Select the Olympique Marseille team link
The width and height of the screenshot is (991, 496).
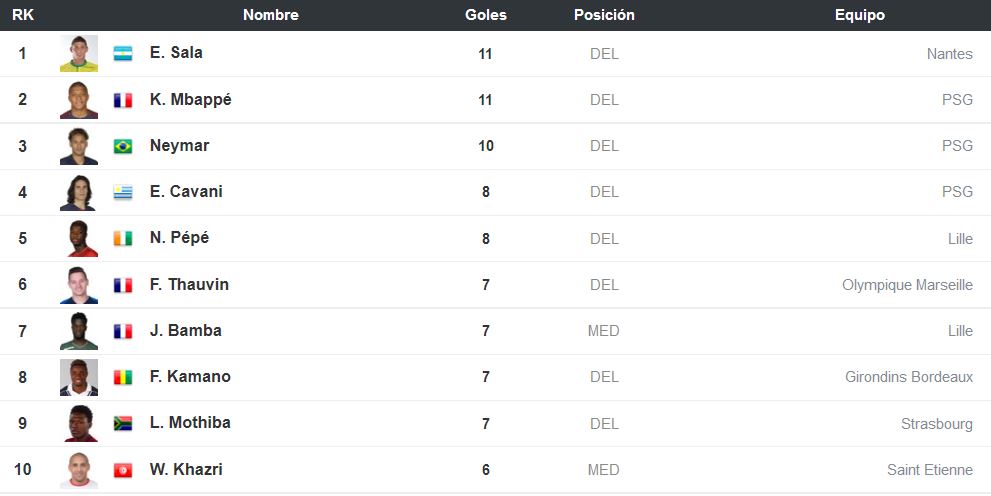(907, 285)
